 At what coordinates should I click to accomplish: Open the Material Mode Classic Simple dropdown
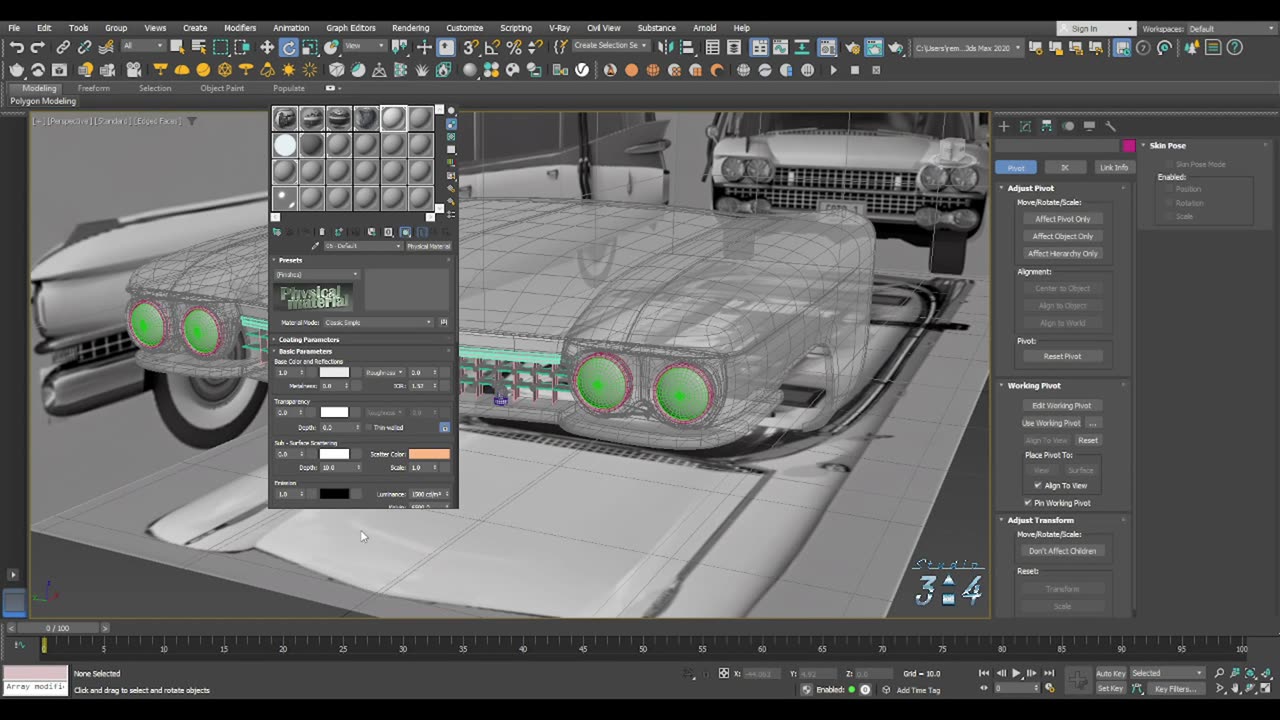(x=379, y=322)
